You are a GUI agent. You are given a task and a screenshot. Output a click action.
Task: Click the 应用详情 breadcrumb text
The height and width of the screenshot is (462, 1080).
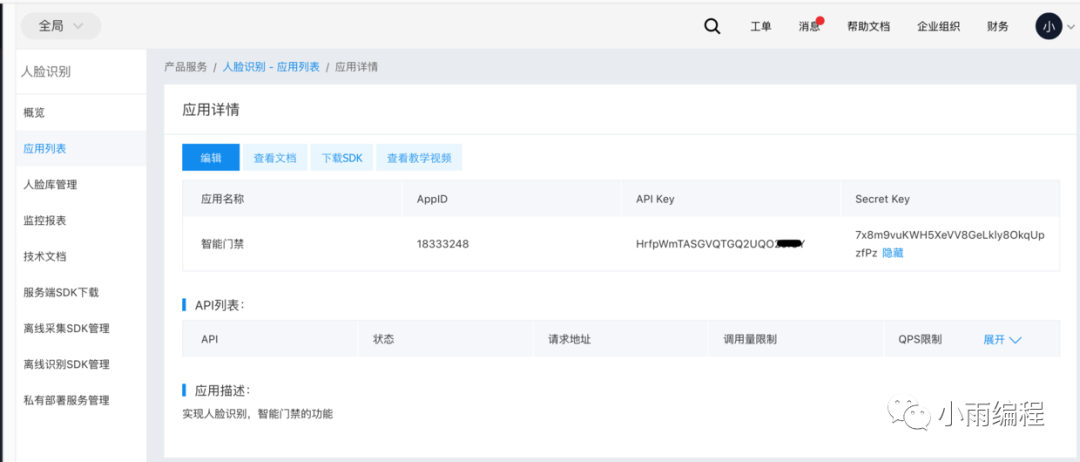click(x=356, y=67)
